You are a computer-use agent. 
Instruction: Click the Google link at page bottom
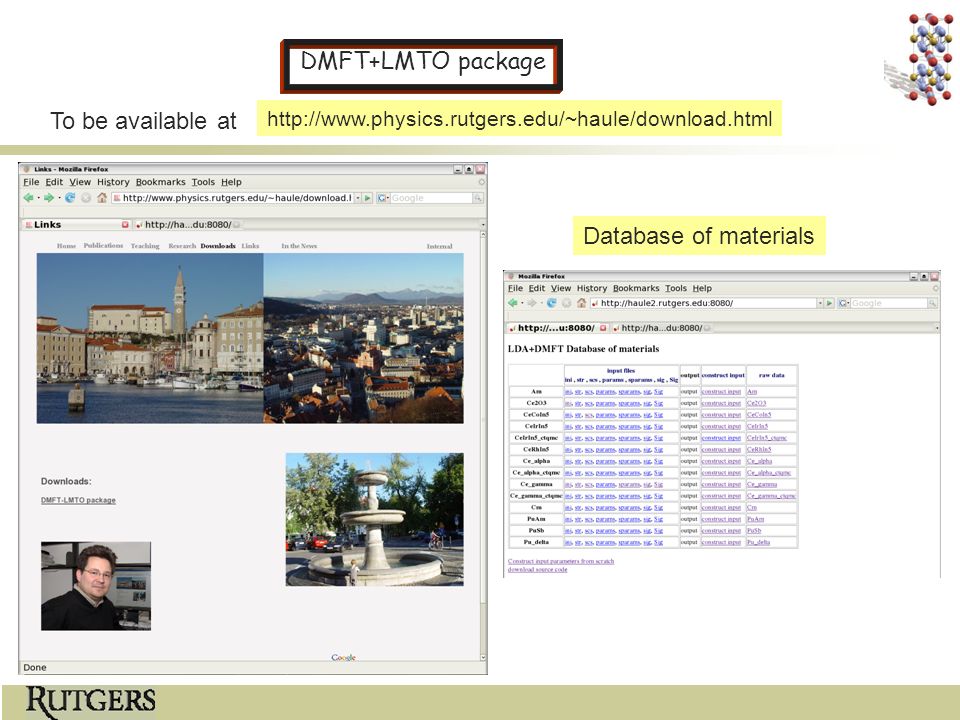pos(343,658)
